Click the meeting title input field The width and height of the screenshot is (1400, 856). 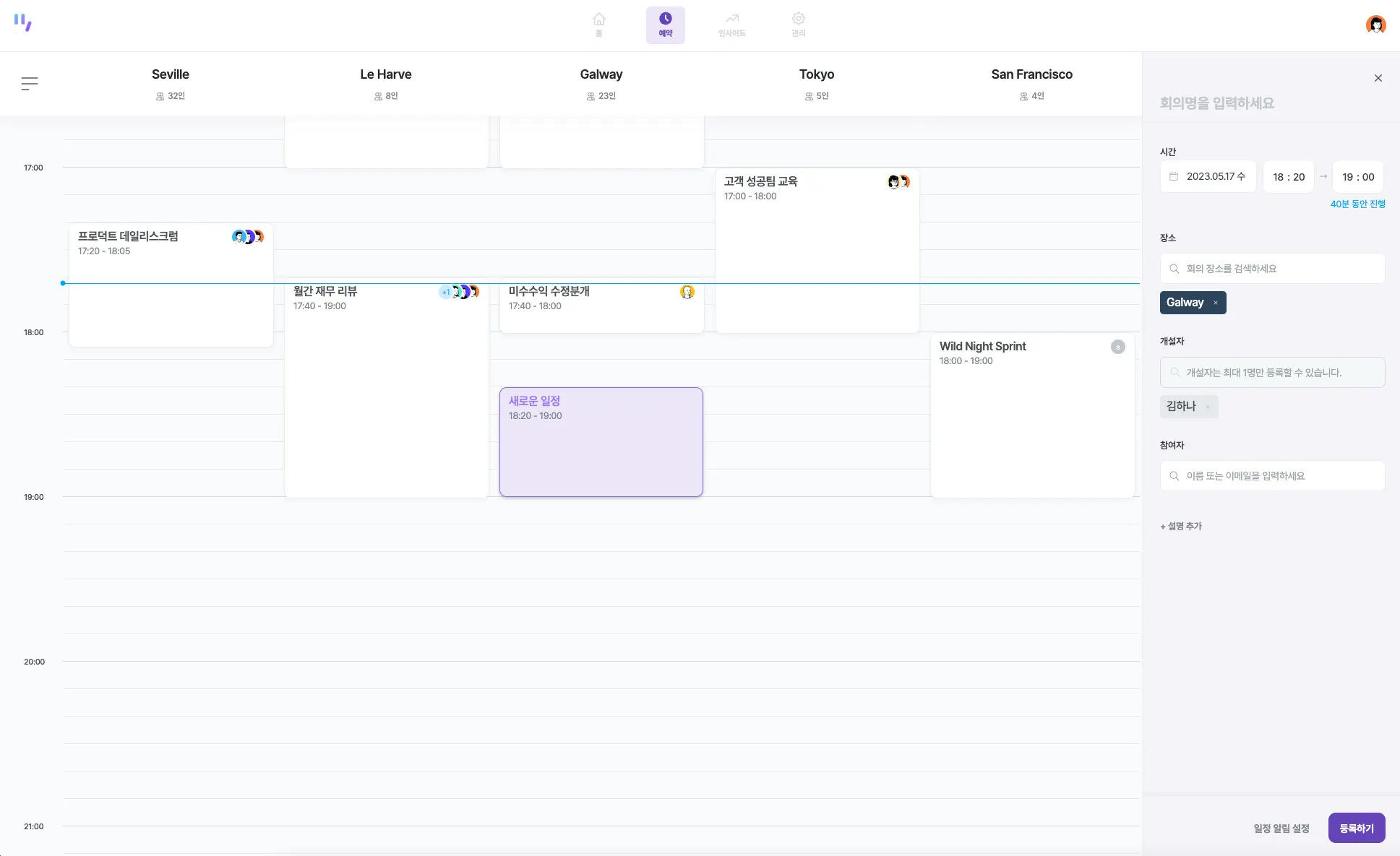tap(1229, 103)
